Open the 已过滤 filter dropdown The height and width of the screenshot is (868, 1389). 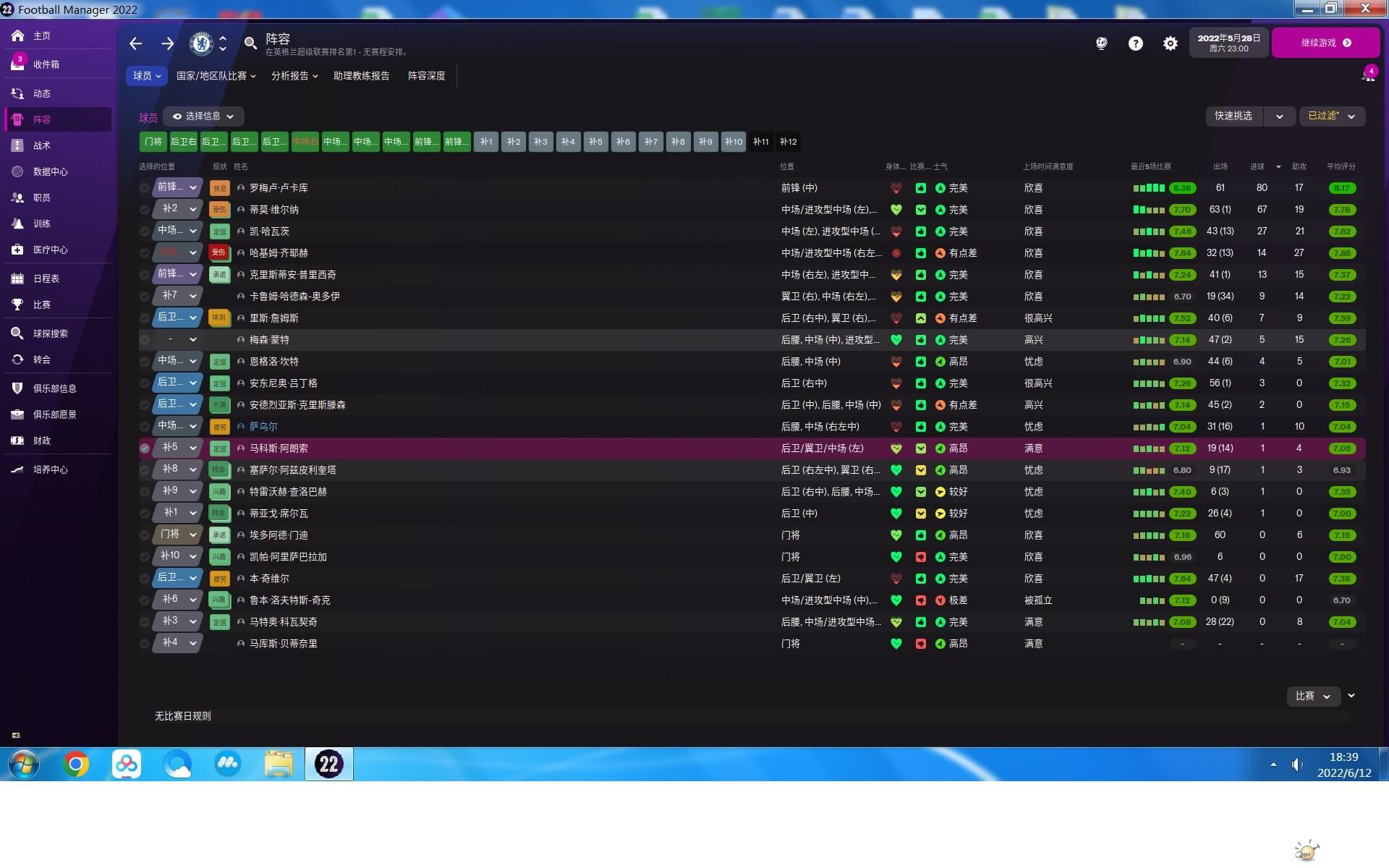tap(1331, 116)
